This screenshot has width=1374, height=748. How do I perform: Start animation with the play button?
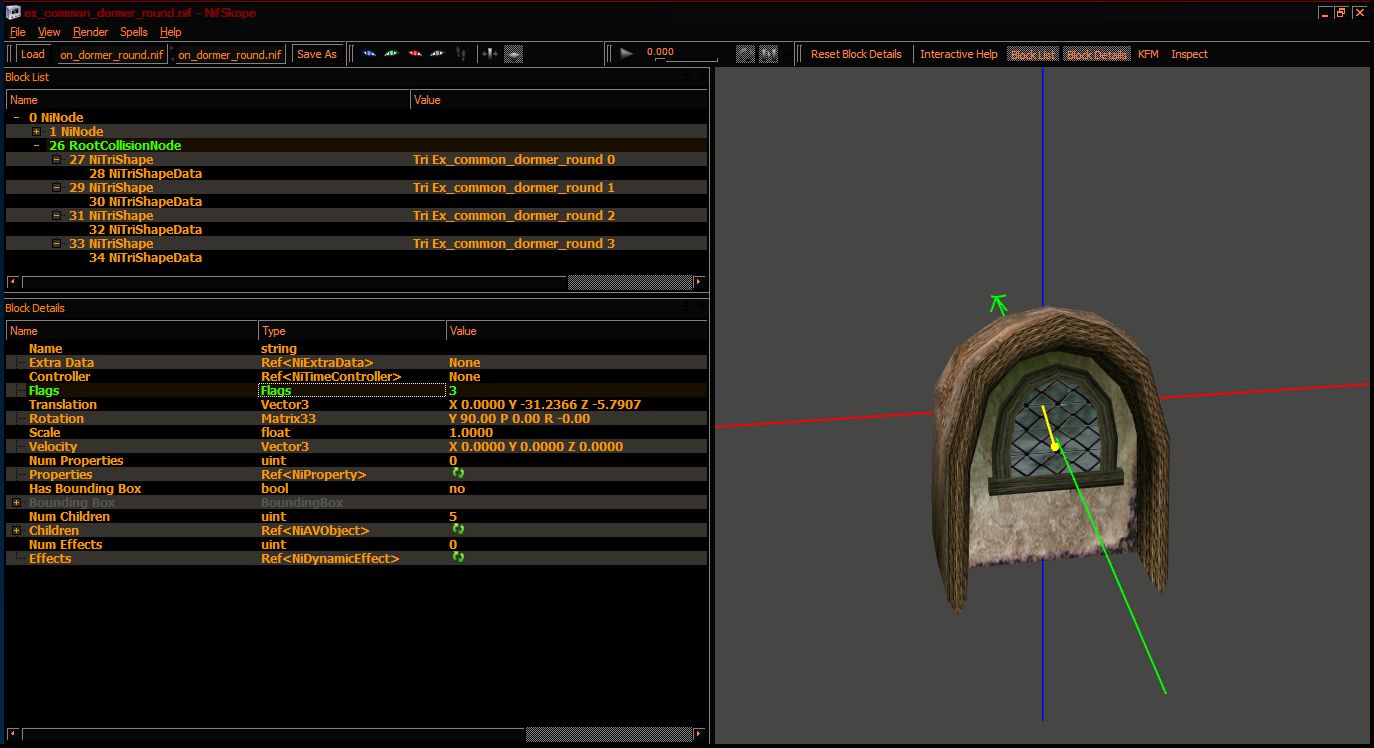click(x=627, y=54)
